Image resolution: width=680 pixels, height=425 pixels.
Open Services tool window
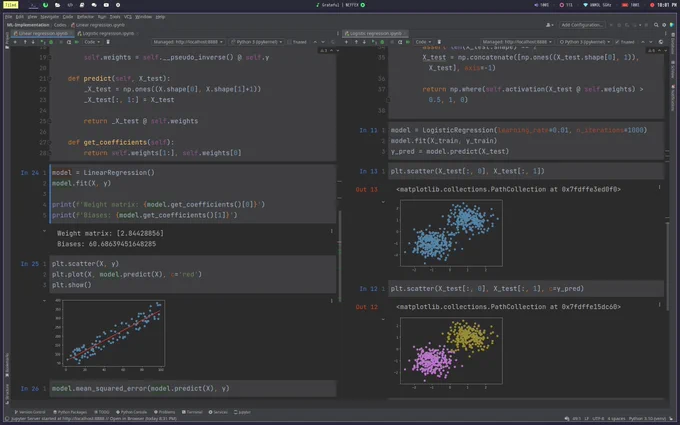point(218,412)
